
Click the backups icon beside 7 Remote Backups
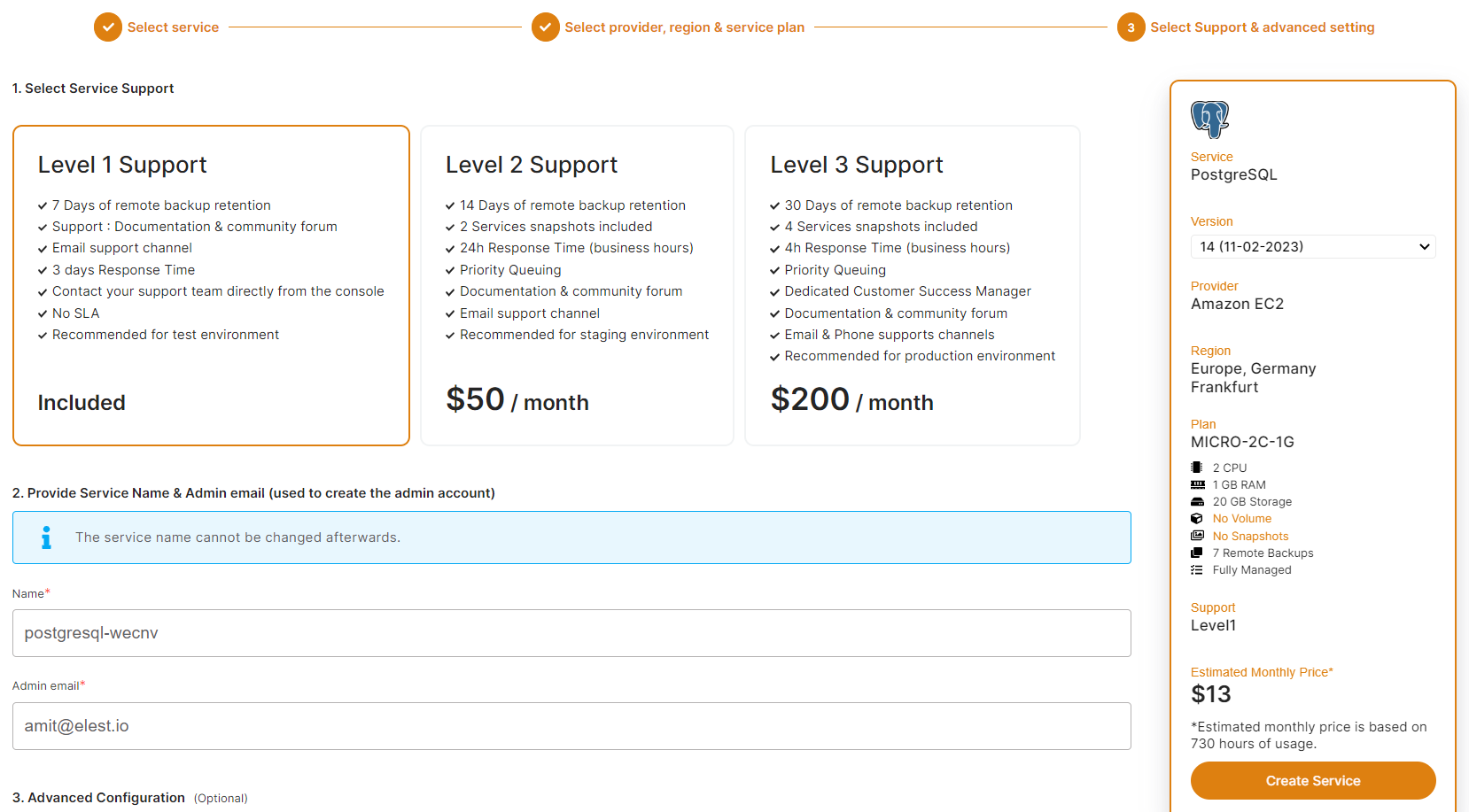click(1197, 553)
